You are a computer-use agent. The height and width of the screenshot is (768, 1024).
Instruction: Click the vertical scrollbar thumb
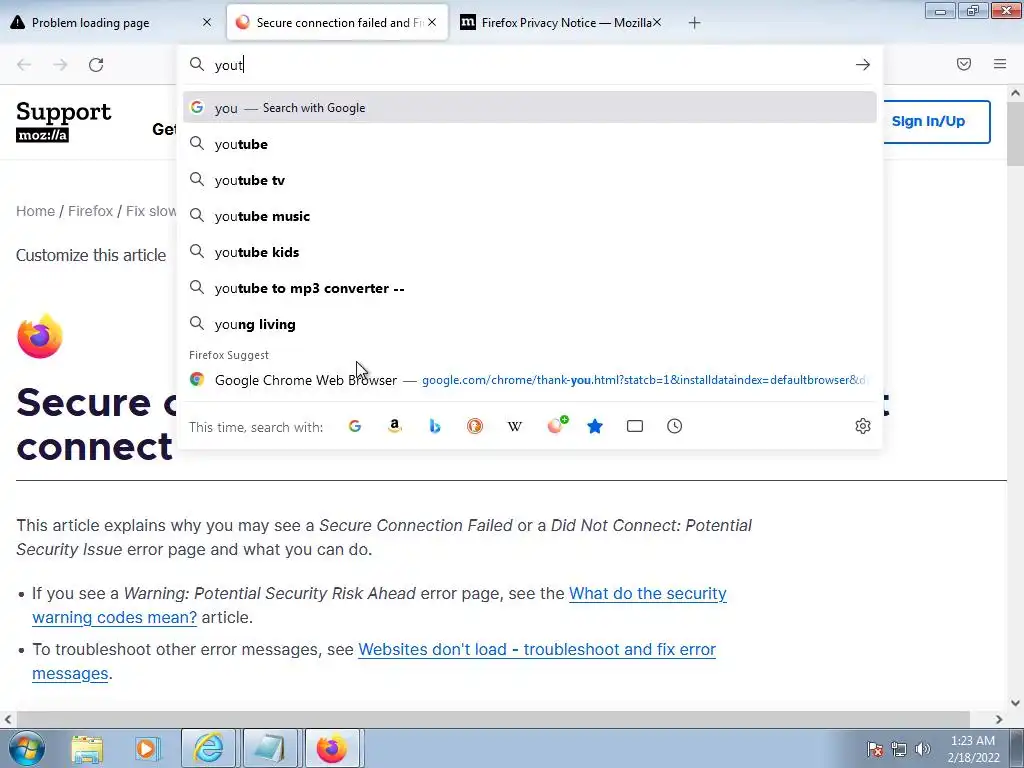pyautogui.click(x=1015, y=134)
